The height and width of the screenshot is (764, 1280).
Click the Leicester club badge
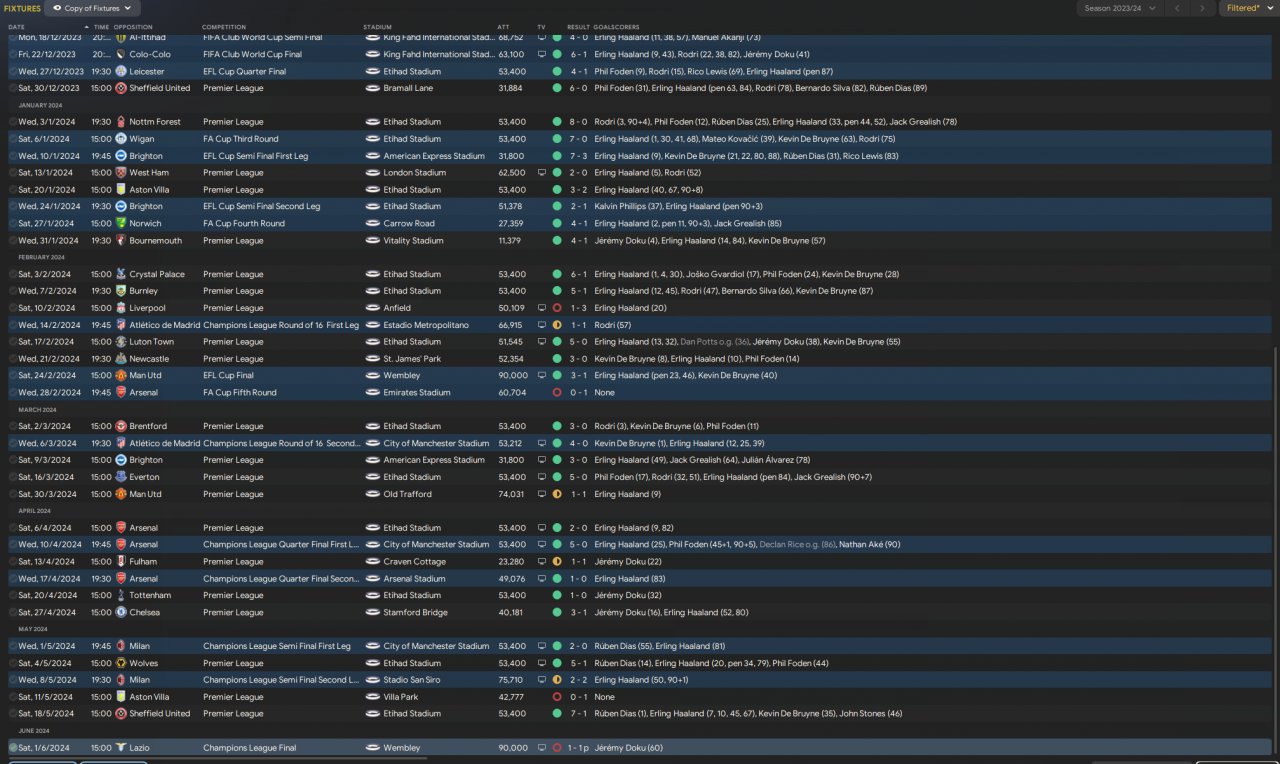[x=120, y=72]
